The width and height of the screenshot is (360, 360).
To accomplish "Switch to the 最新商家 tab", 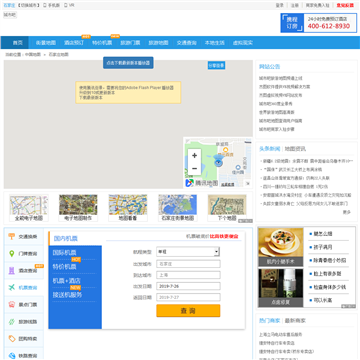I will coord(295,321).
